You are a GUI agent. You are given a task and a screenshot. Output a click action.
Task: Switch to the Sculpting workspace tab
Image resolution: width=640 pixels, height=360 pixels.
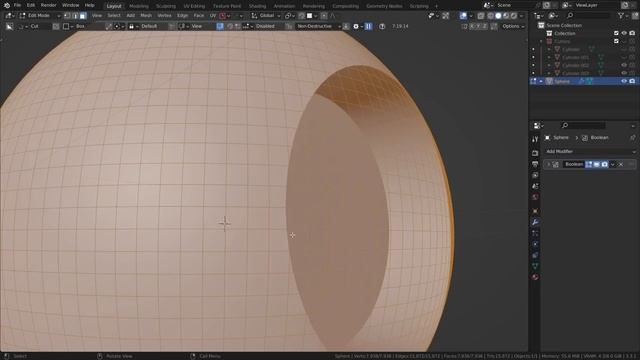pos(166,6)
